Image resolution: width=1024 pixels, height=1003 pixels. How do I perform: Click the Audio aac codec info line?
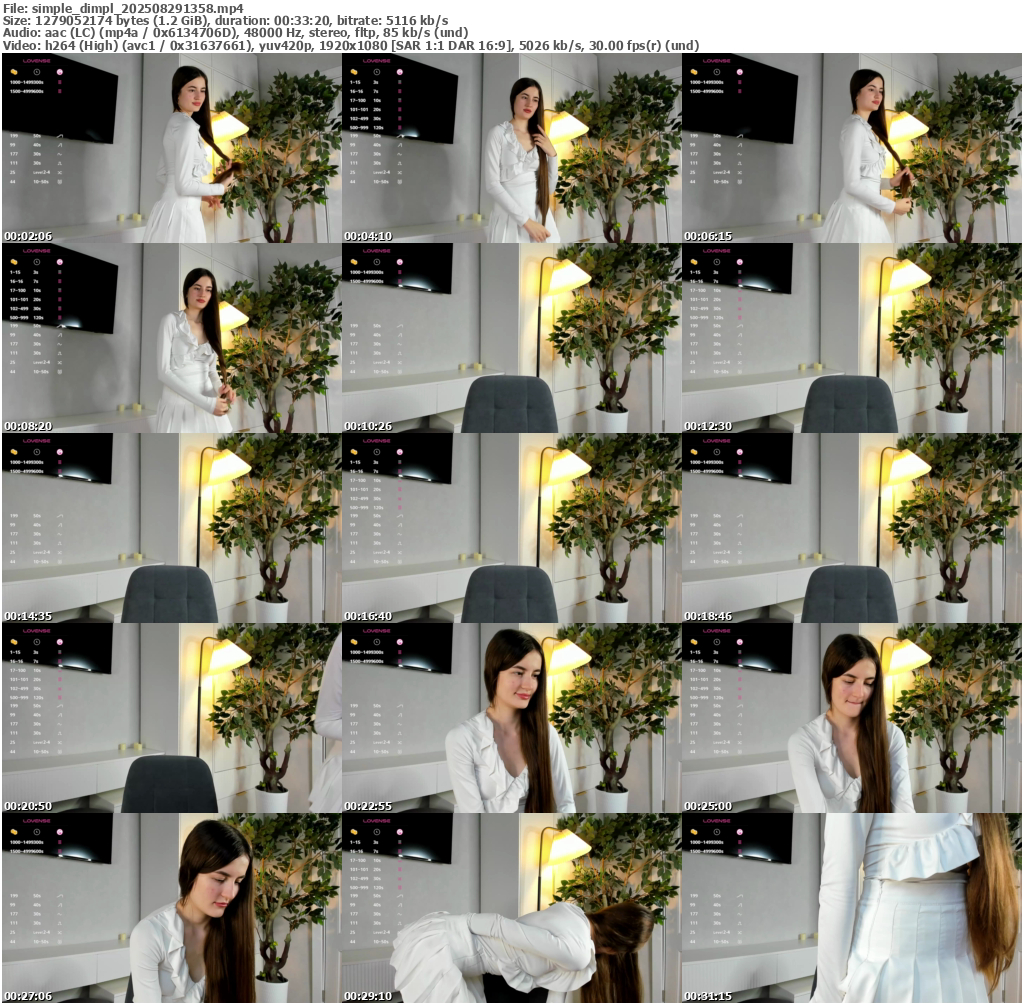coord(235,33)
